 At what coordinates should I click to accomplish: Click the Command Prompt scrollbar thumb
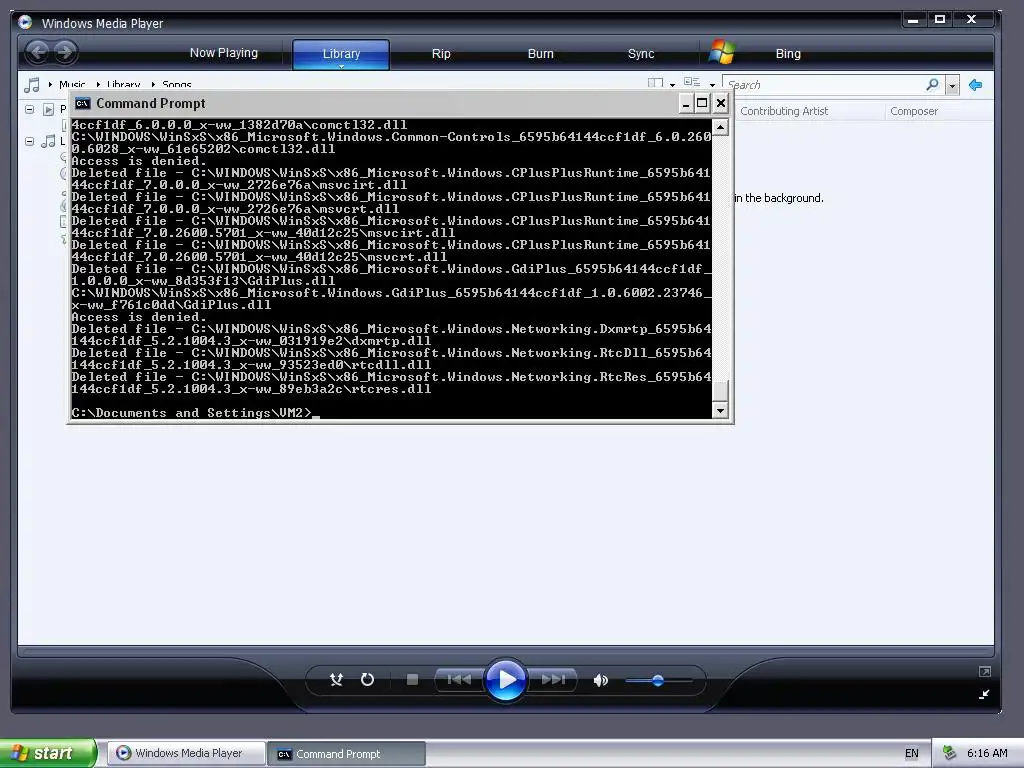720,390
